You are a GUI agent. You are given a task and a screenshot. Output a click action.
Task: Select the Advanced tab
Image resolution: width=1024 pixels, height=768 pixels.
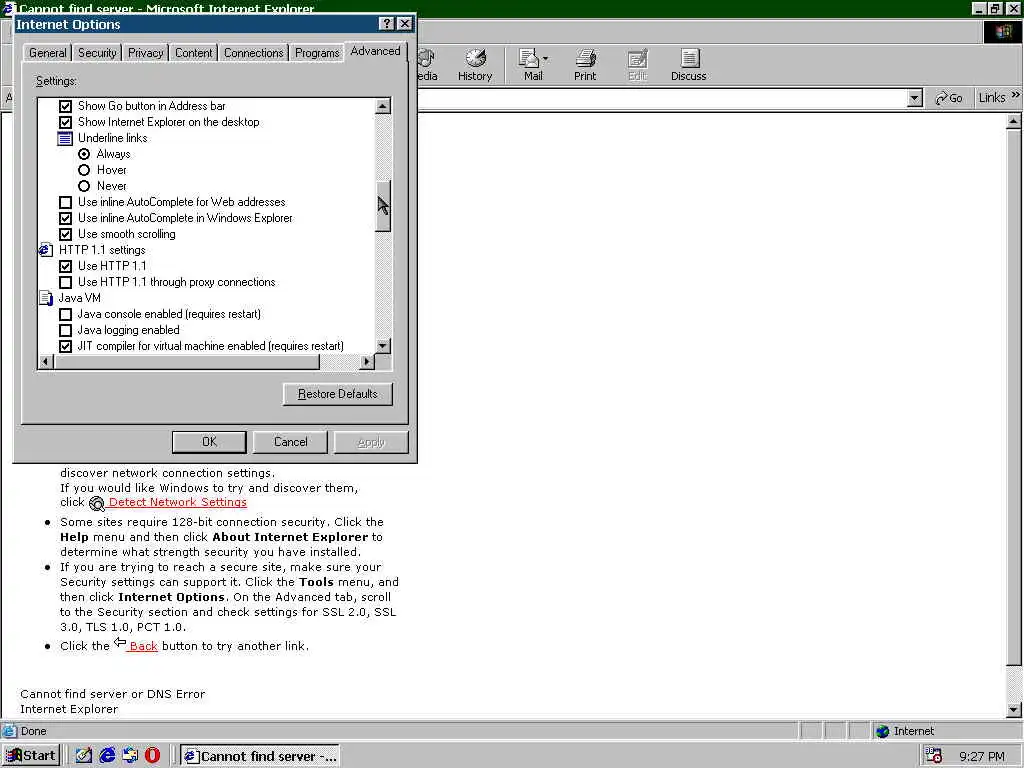pos(375,51)
